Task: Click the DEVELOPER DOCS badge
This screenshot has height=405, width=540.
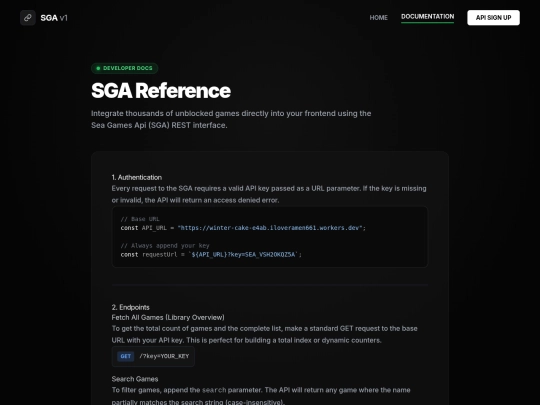Action: pos(124,68)
